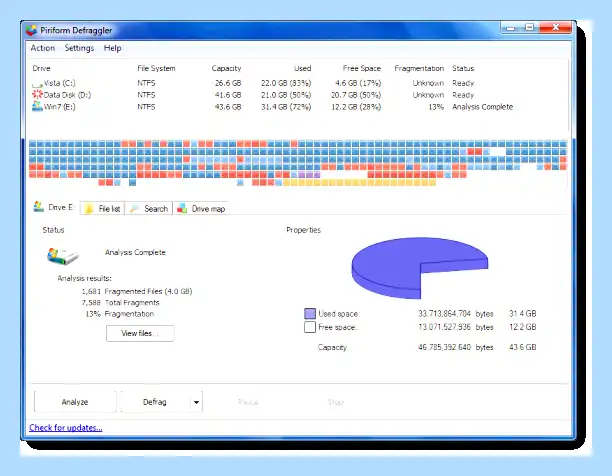Switch to the File list tab
The width and height of the screenshot is (612, 476).
pos(103,209)
